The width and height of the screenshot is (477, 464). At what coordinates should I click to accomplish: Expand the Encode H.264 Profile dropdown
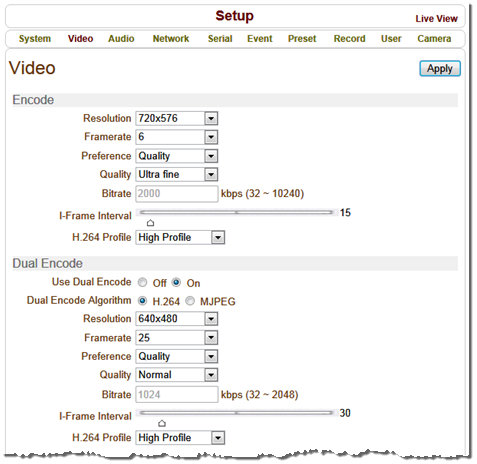point(180,237)
